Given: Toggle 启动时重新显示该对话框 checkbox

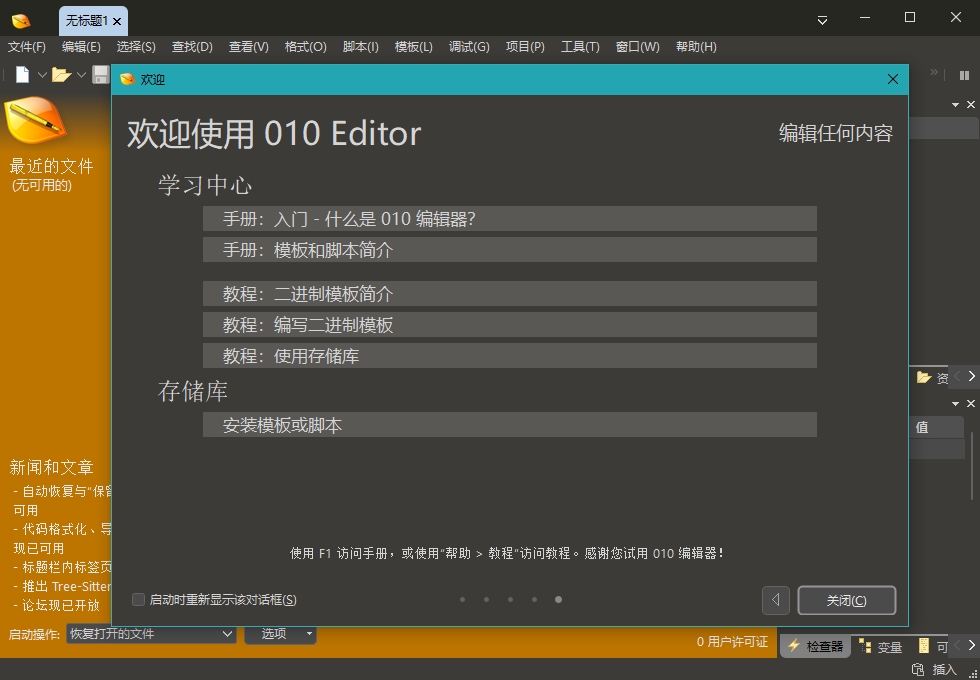Looking at the screenshot, I should coord(139,600).
